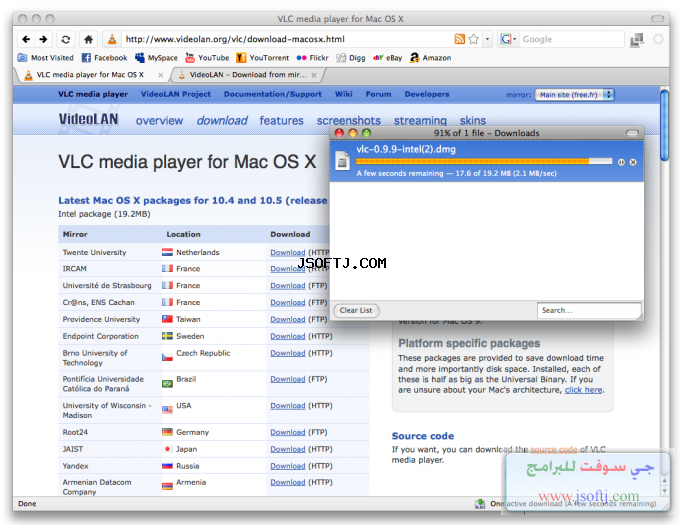Open the Developers menu link

pos(427,94)
